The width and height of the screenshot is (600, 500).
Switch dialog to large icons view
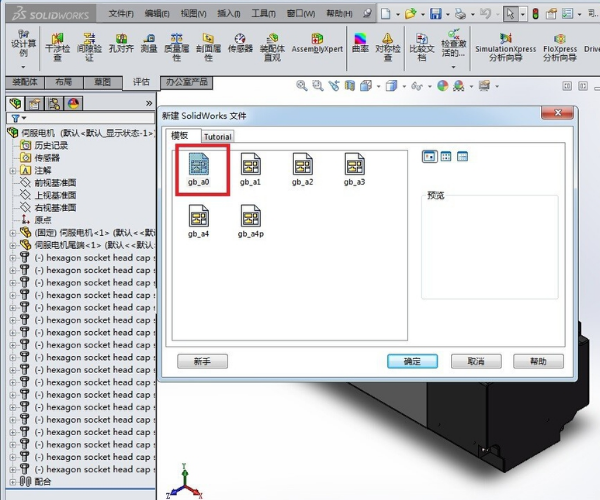[429, 156]
